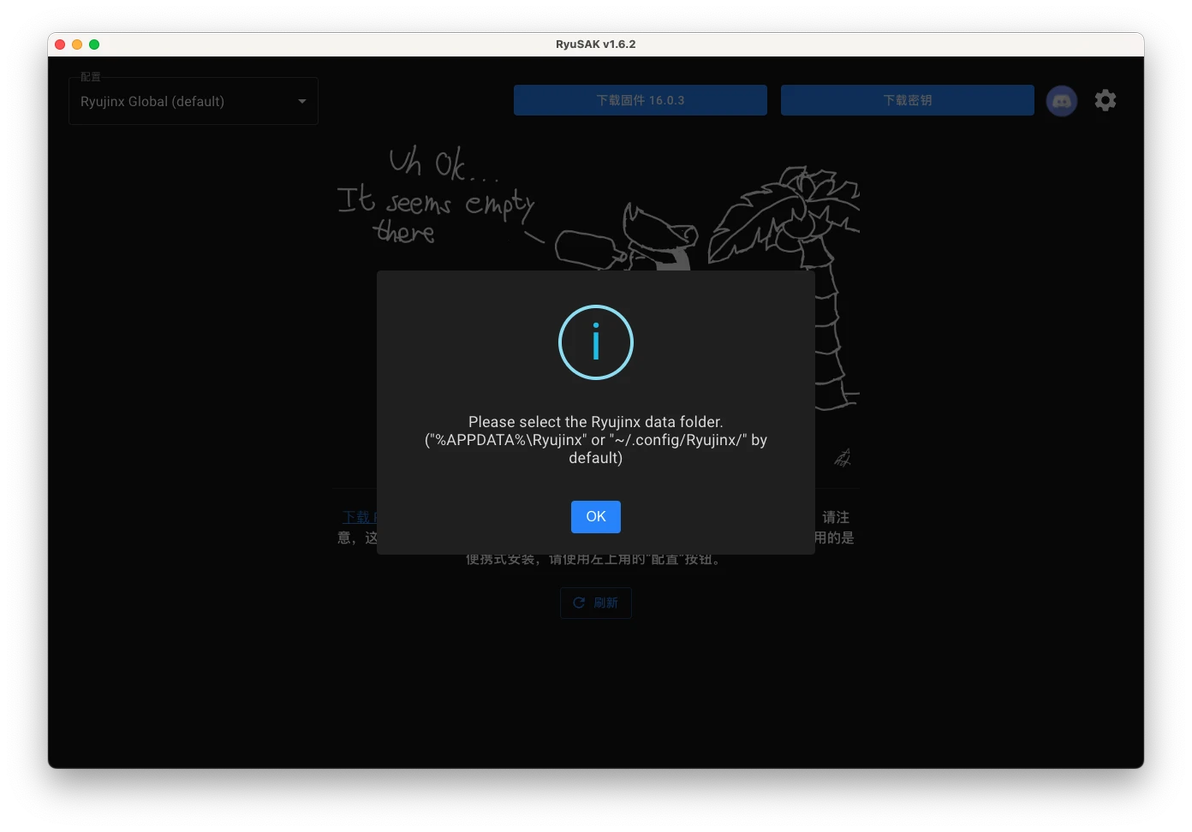The width and height of the screenshot is (1192, 832).
Task: Minimize the window with the yellow button
Action: [77, 44]
